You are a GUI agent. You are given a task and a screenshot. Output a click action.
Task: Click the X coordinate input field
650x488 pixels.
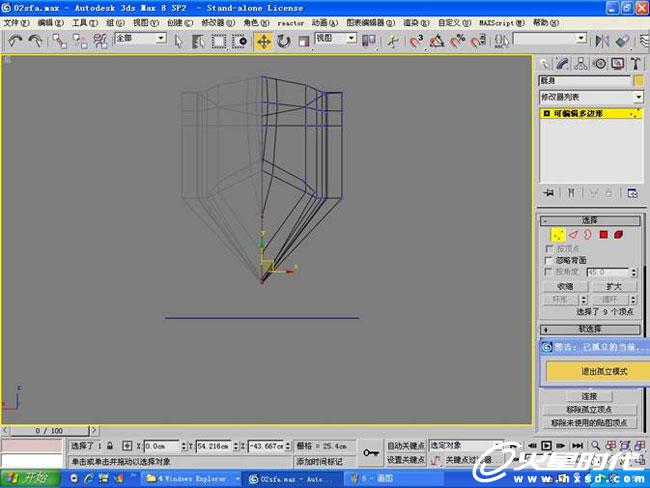(x=162, y=446)
